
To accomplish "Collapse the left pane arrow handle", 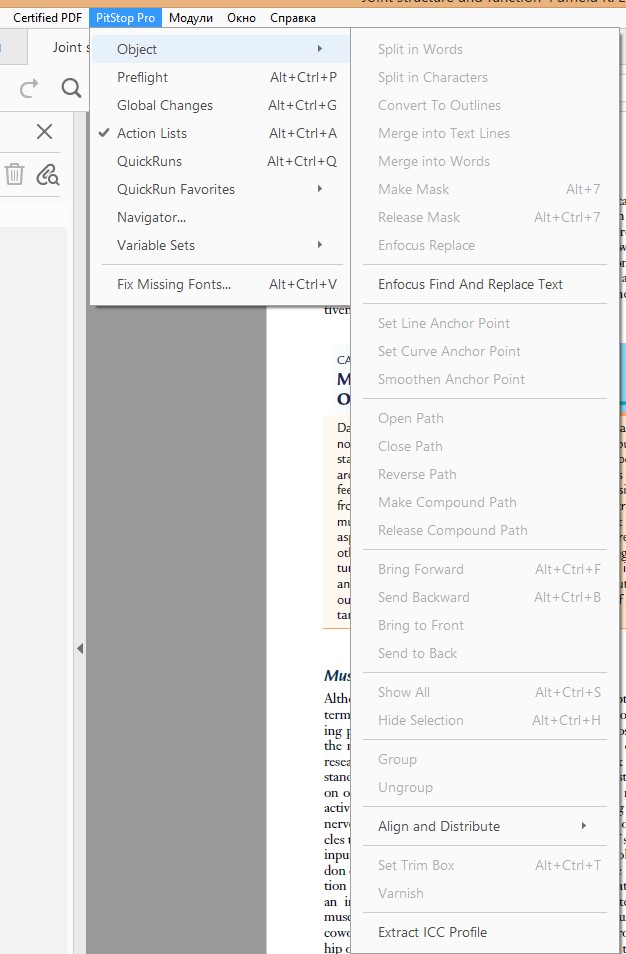I will point(80,649).
